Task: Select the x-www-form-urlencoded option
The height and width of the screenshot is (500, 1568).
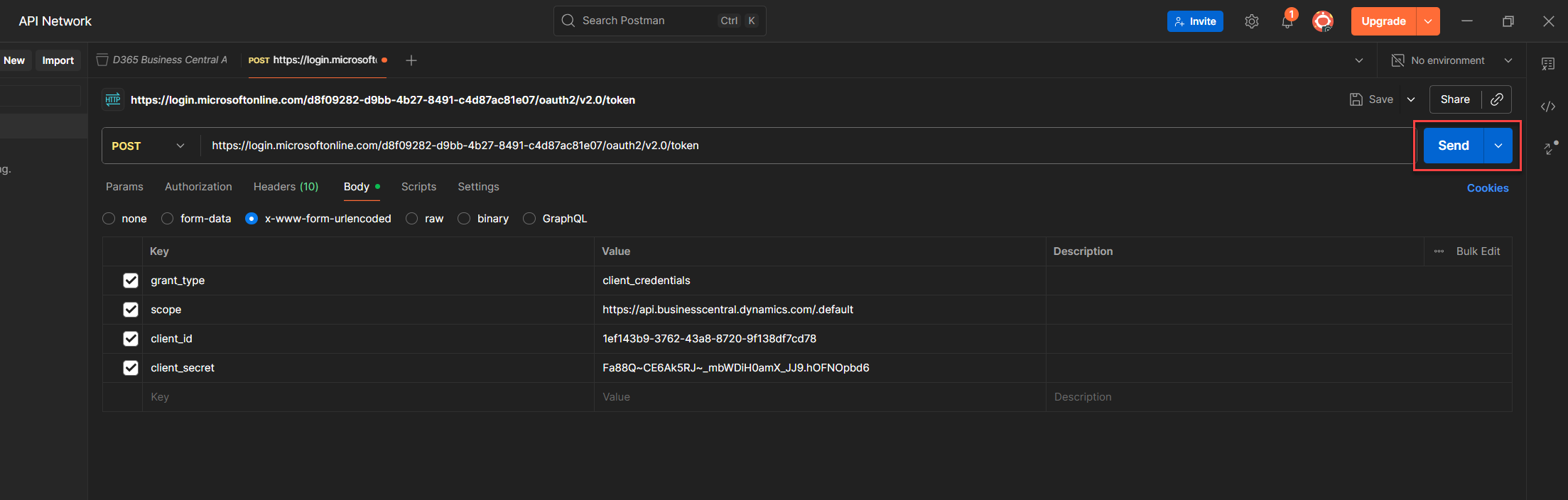Action: pos(252,219)
